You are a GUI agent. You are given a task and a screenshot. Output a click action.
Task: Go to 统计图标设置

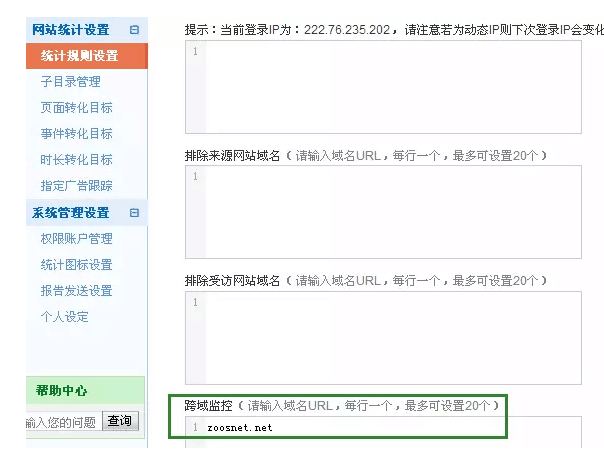pos(76,265)
